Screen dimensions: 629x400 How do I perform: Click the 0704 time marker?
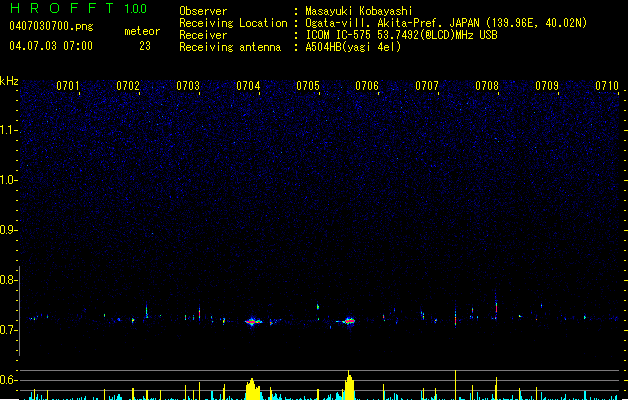tap(248, 86)
